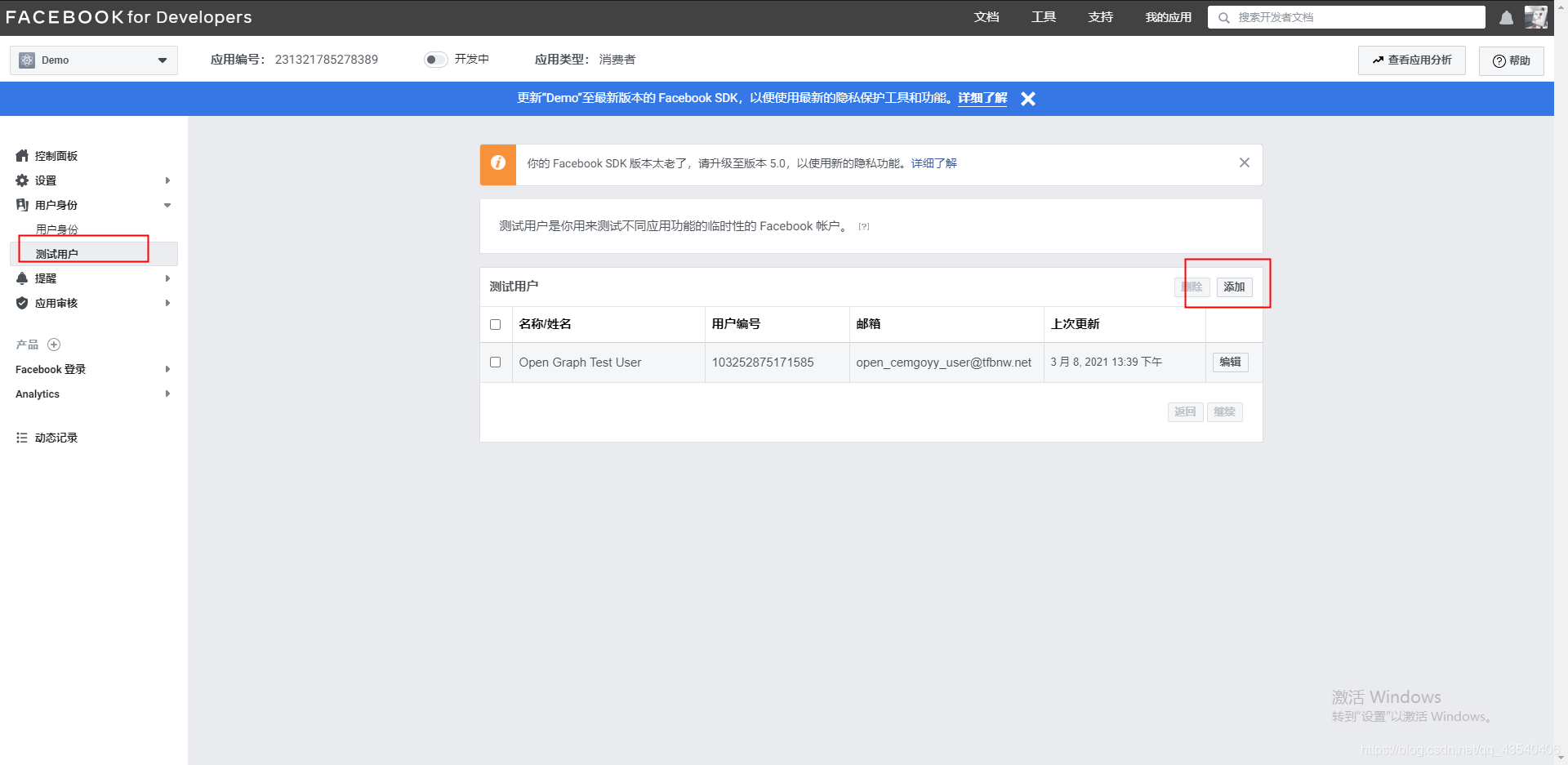Click 编辑 for Open Graph Test User
This screenshot has width=1568, height=765.
tap(1230, 362)
